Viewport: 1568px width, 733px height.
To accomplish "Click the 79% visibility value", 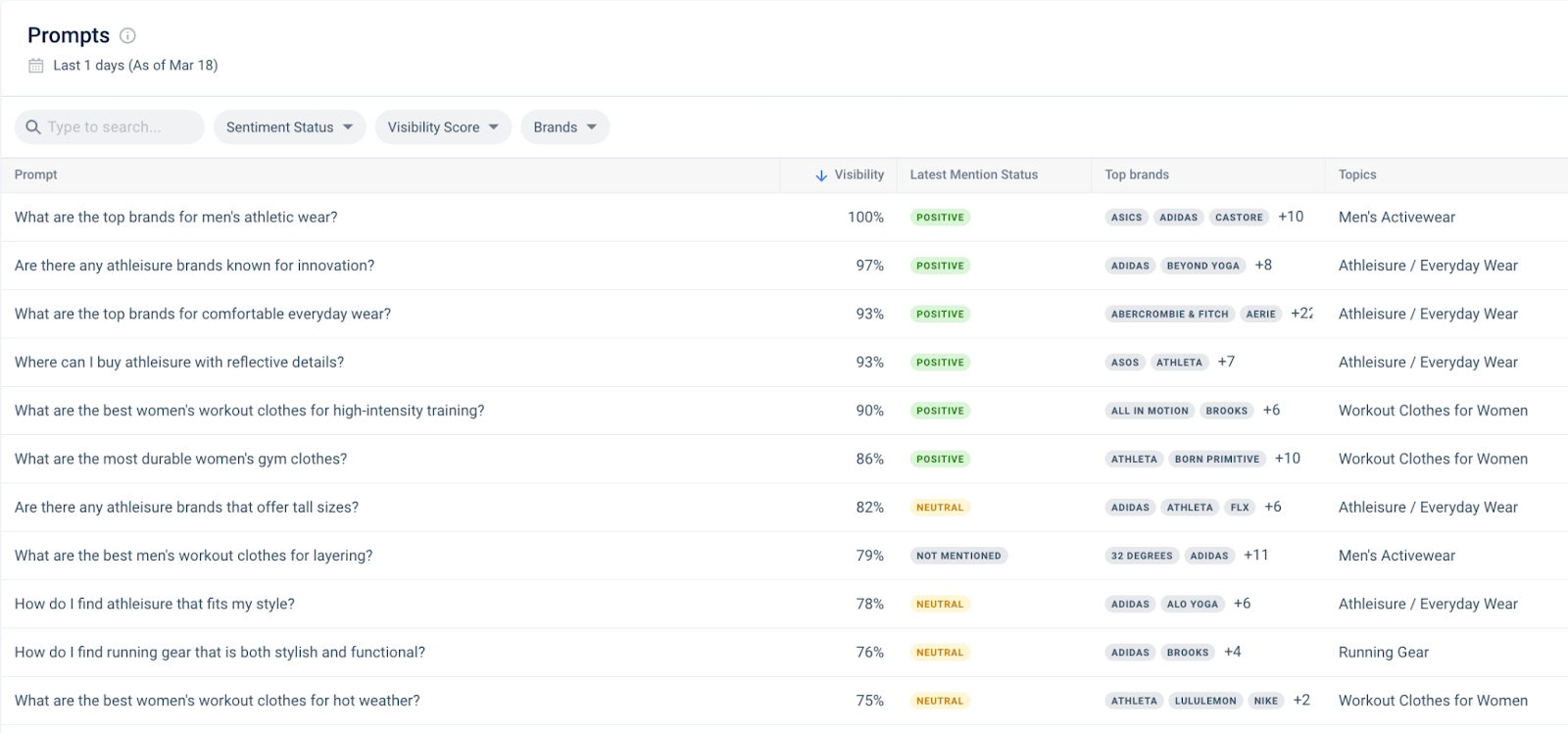I will coord(869,556).
